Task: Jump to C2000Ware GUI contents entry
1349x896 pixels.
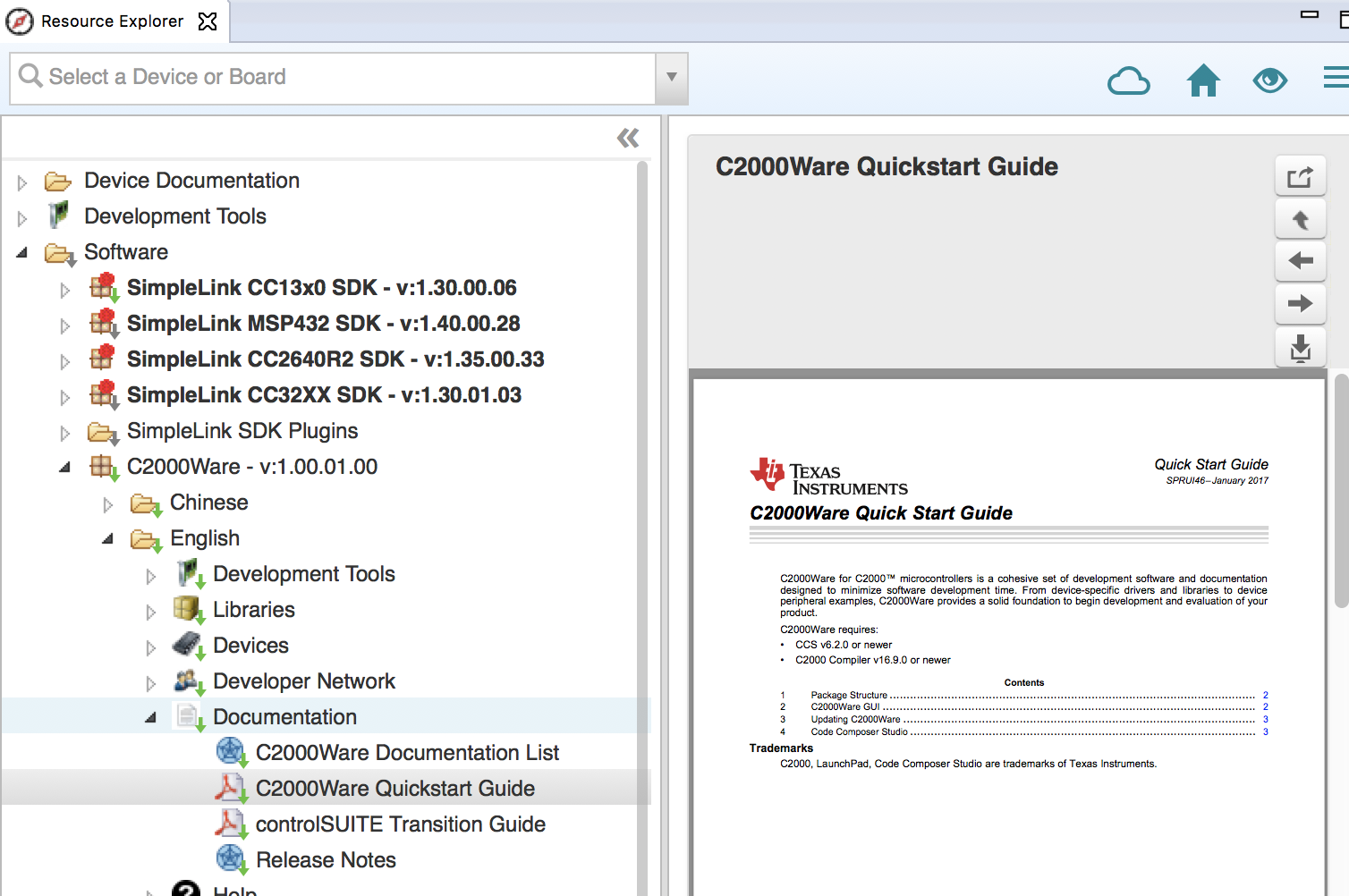Action: pyautogui.click(x=1023, y=706)
